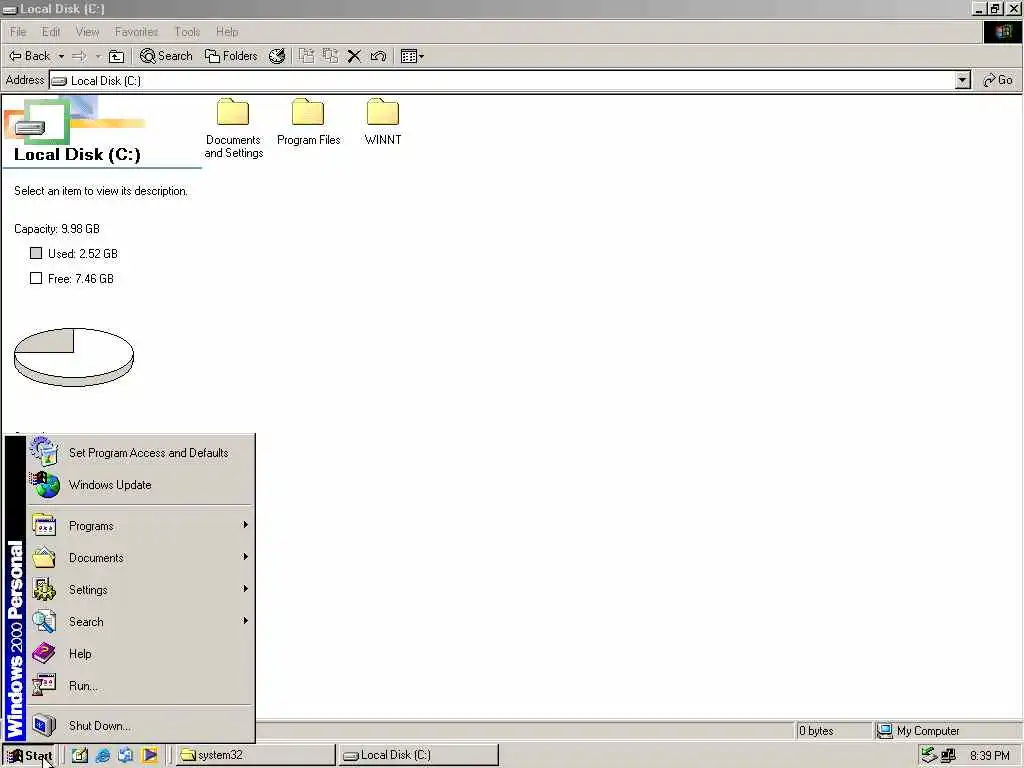1024x768 pixels.
Task: Choose Documents in the Start menu
Action: click(140, 558)
